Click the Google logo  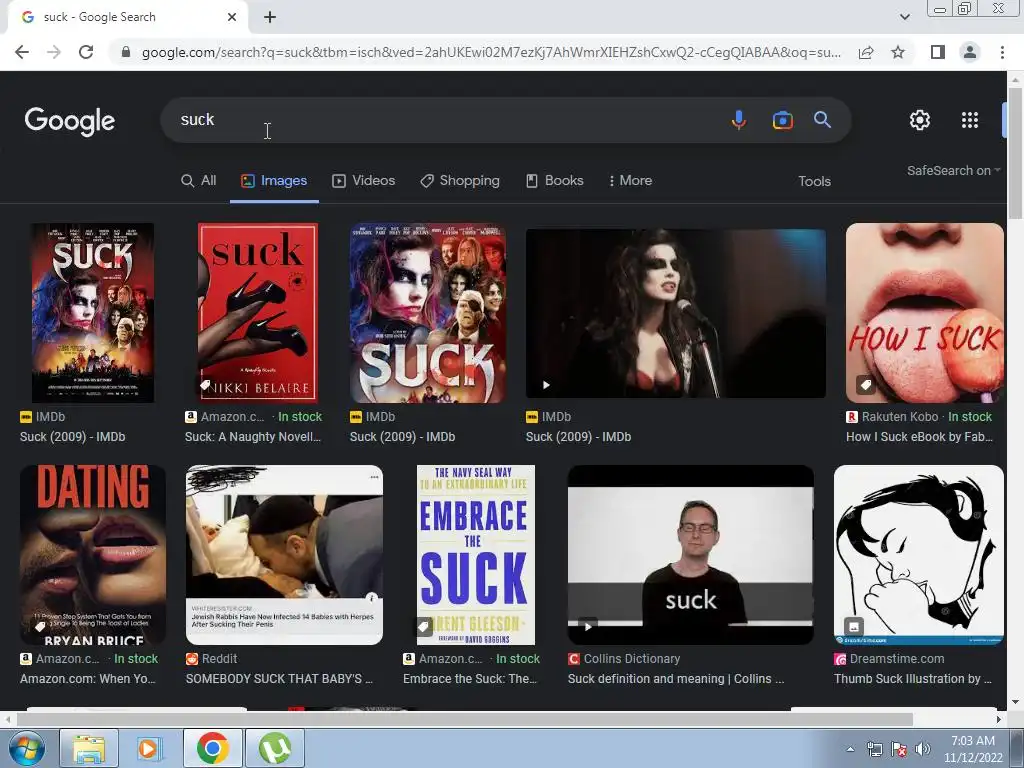coord(70,121)
